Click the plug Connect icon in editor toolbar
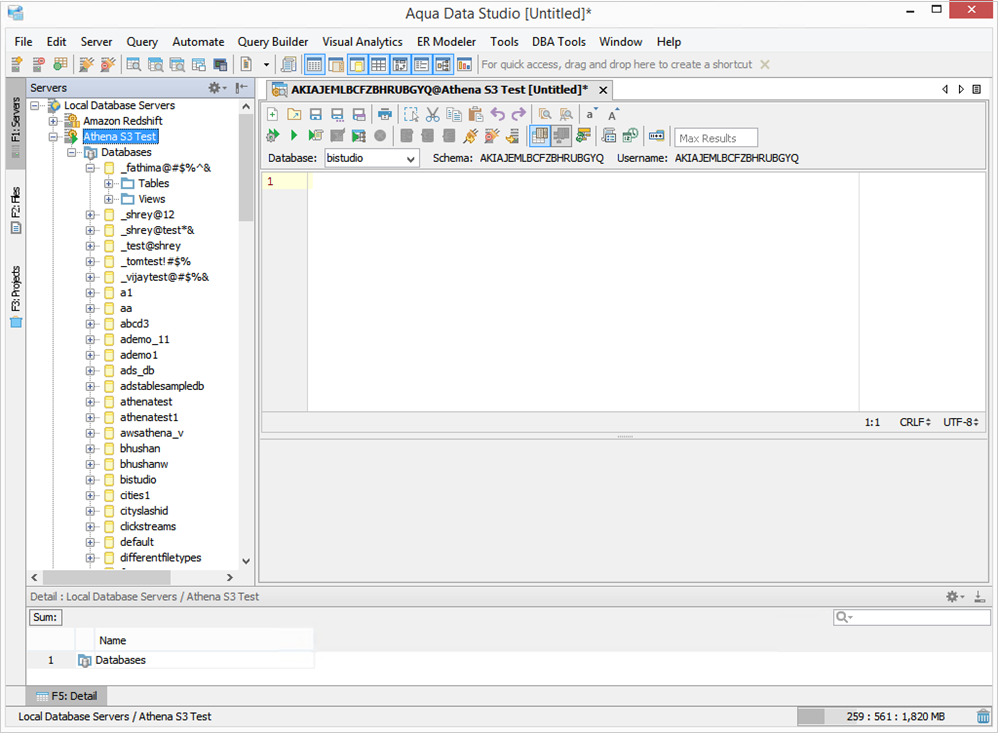The width and height of the screenshot is (998, 733). pyautogui.click(x=470, y=135)
